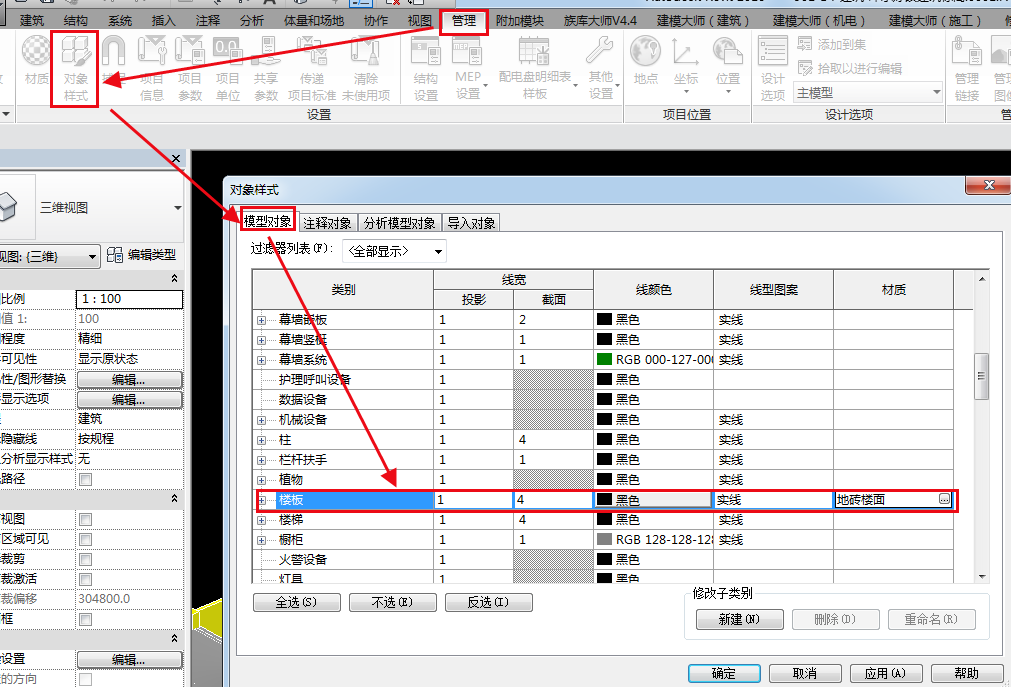Click 地点 Location globe icon
Screen dimensions: 1011x687
[645, 61]
